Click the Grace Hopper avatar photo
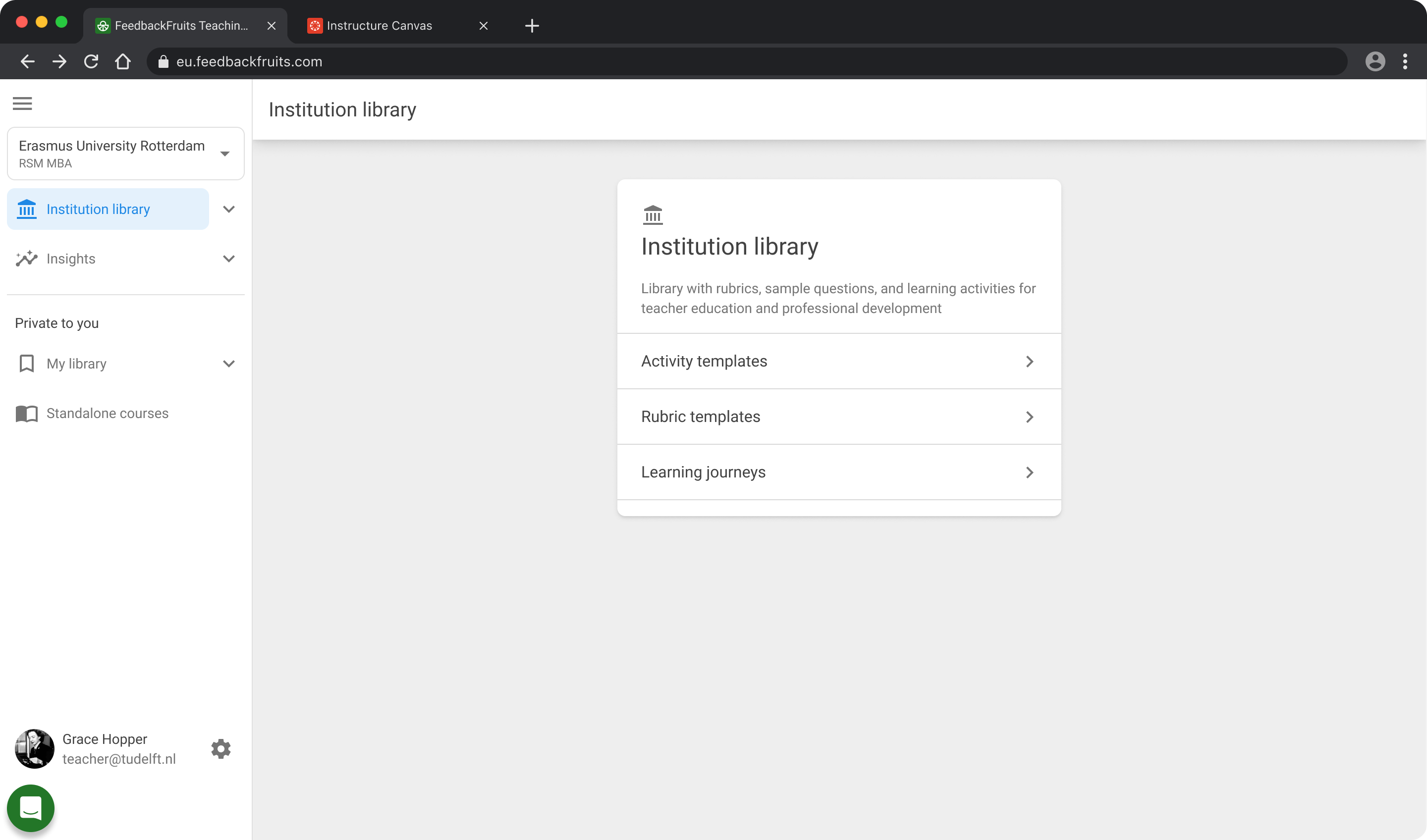Screen dimensions: 1427x840 pyautogui.click(x=35, y=748)
